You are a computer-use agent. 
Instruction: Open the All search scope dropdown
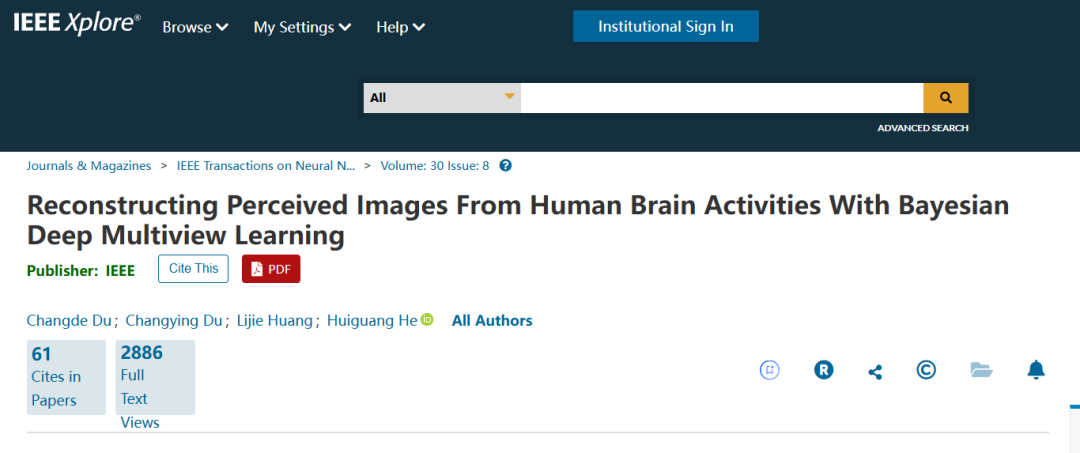point(441,98)
